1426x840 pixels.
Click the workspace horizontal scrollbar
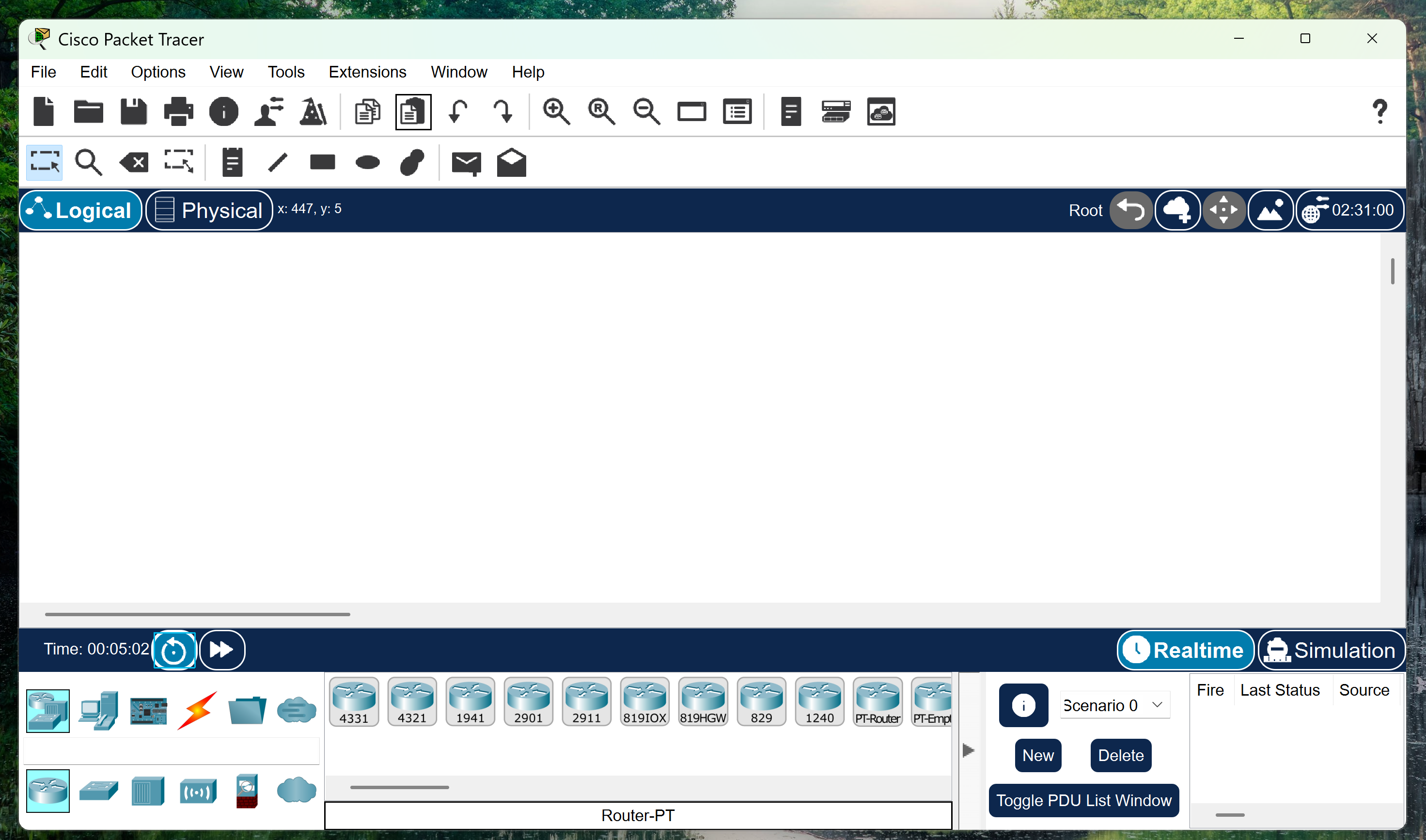coord(198,614)
